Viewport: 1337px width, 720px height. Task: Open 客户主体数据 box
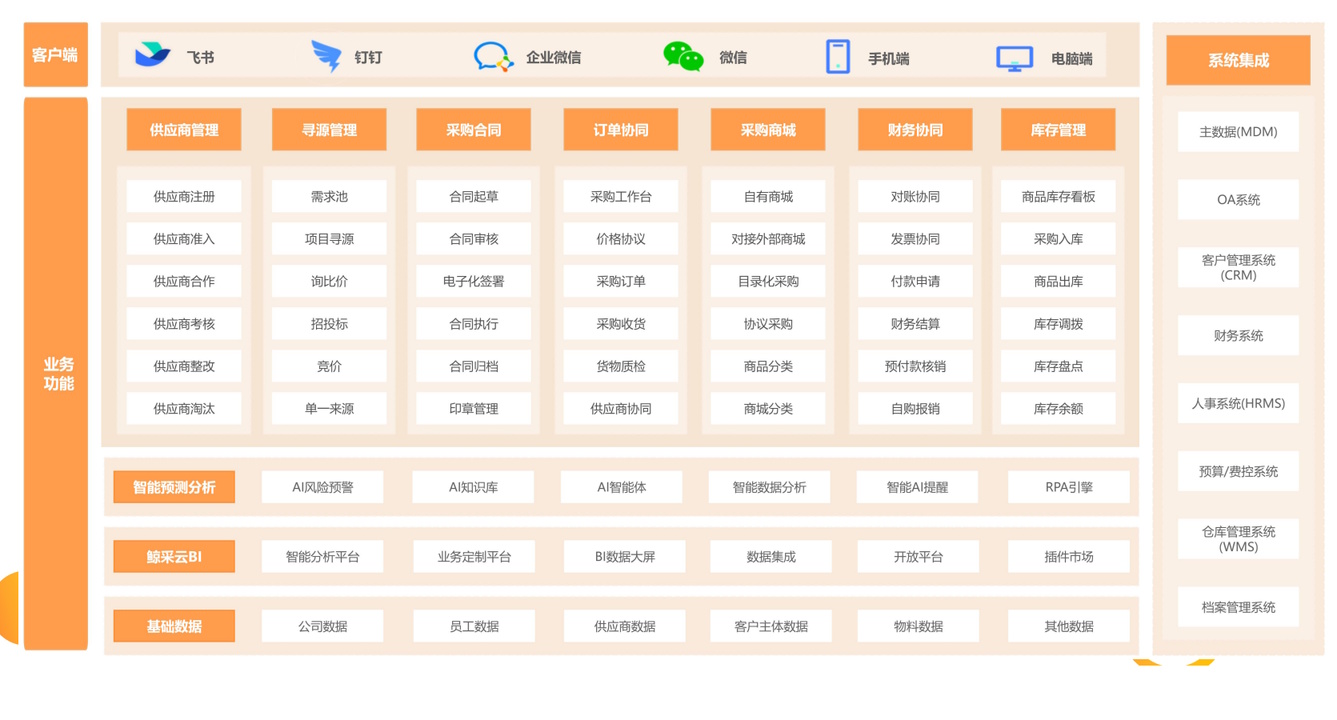coord(771,626)
